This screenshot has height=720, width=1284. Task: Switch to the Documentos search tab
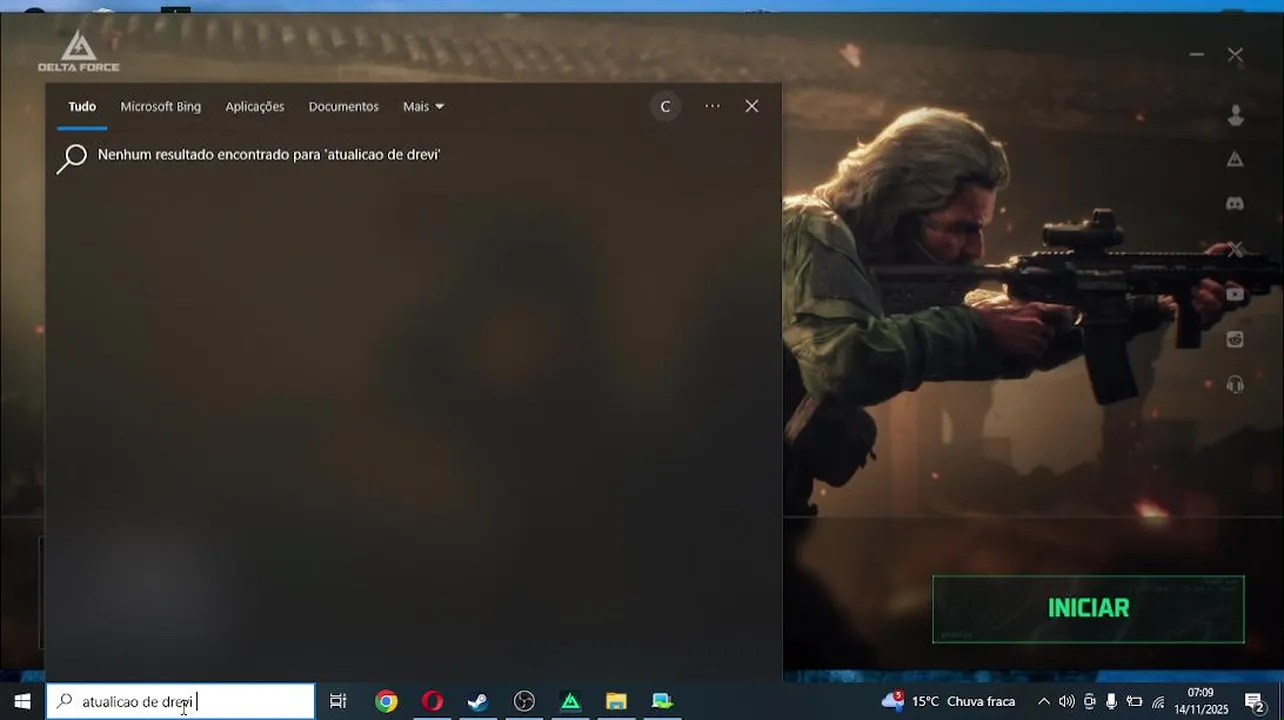pyautogui.click(x=343, y=106)
